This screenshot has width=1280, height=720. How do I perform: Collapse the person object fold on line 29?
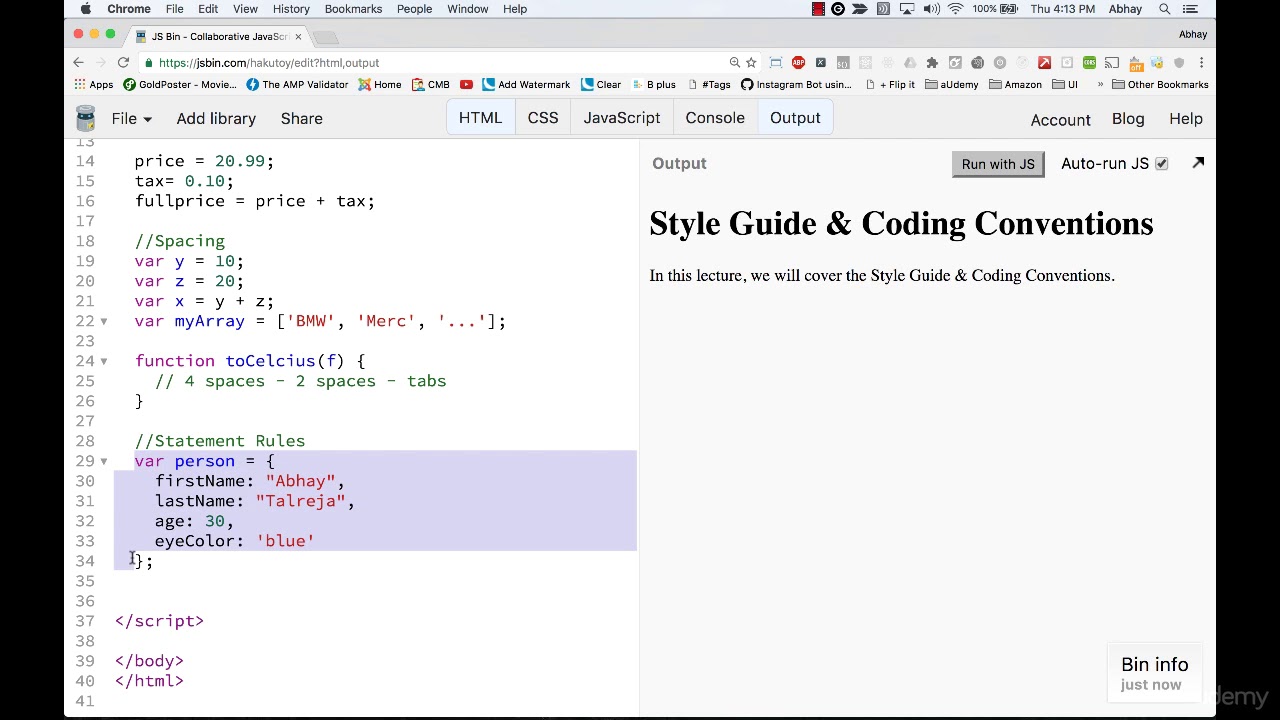point(103,461)
